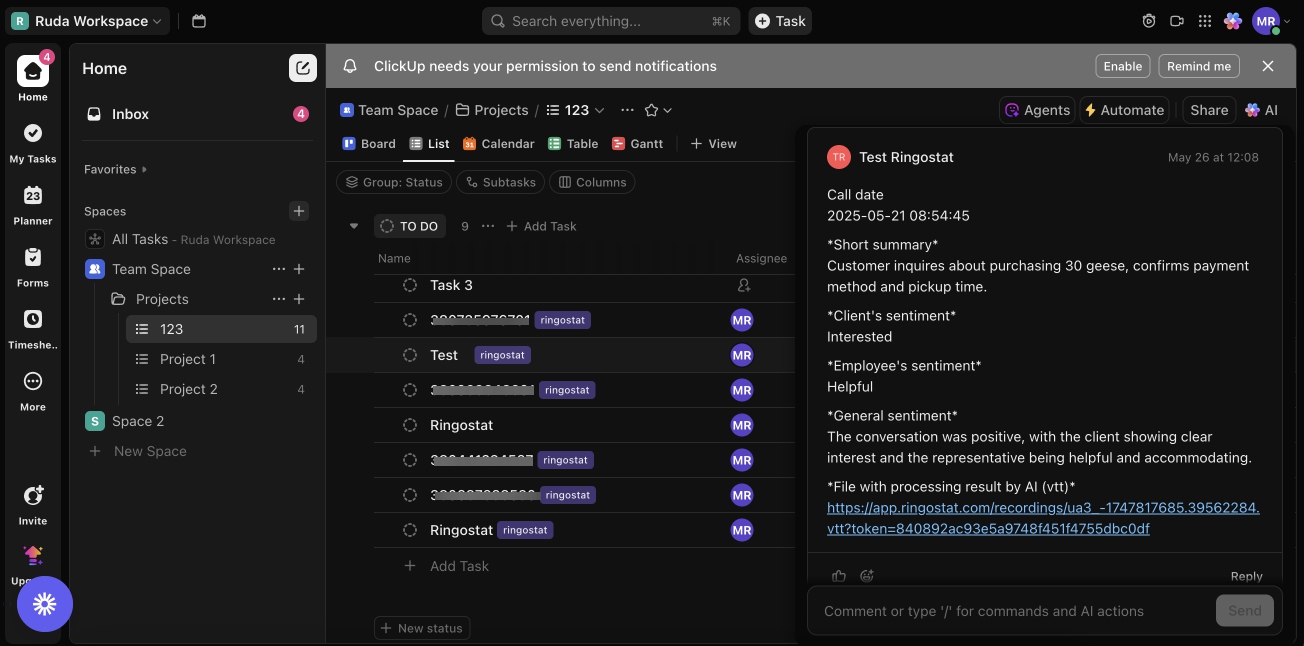This screenshot has height=646, width=1304.
Task: Click the compose icon beside Home title
Action: [x=302, y=68]
